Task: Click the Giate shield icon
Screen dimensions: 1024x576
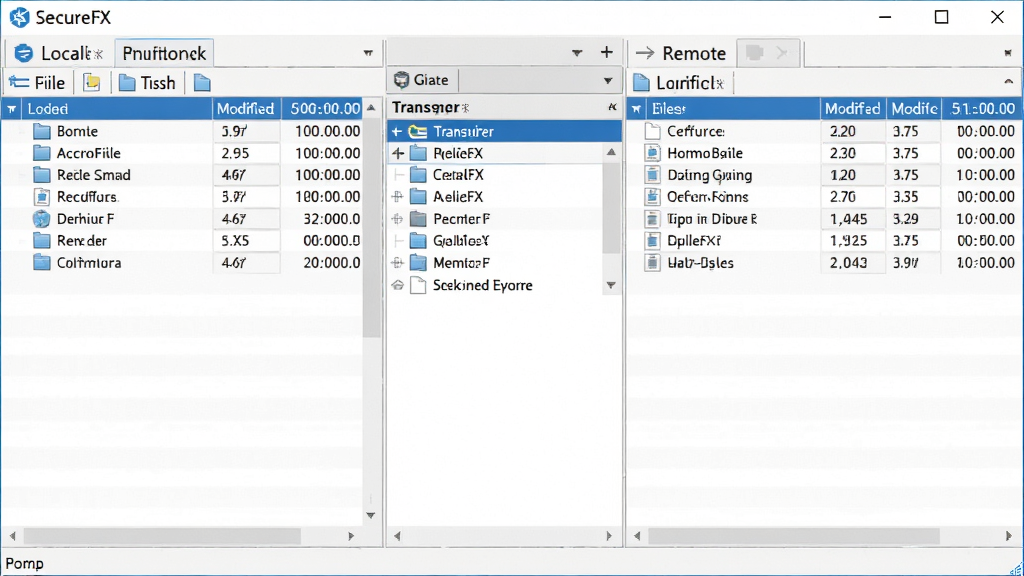Action: [402, 80]
